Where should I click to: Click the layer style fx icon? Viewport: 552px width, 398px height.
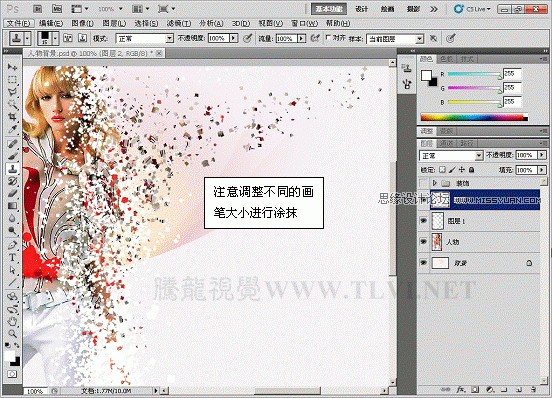[x=460, y=390]
